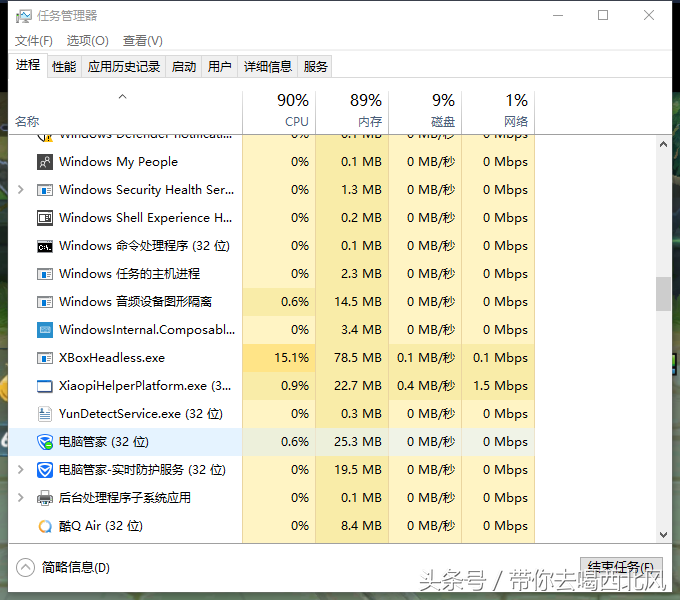Viewport: 680px width, 600px height.
Task: Open the 查看(V) menu
Action: 143,41
